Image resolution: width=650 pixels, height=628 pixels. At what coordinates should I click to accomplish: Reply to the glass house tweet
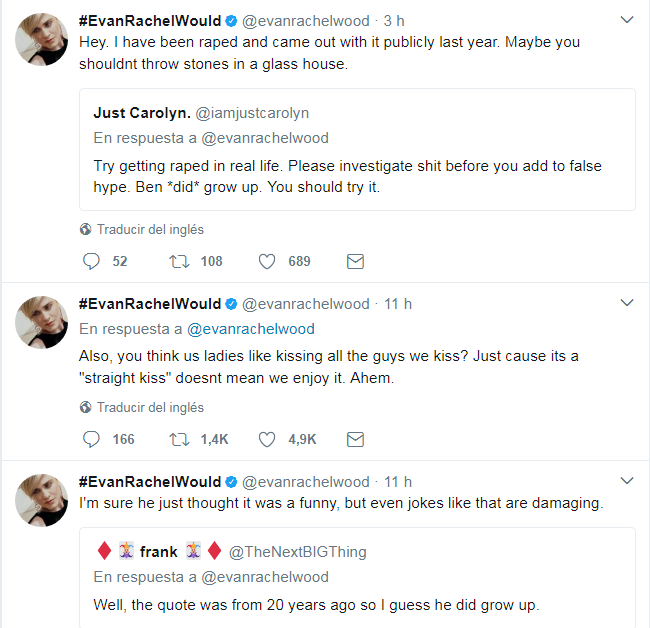click(92, 261)
